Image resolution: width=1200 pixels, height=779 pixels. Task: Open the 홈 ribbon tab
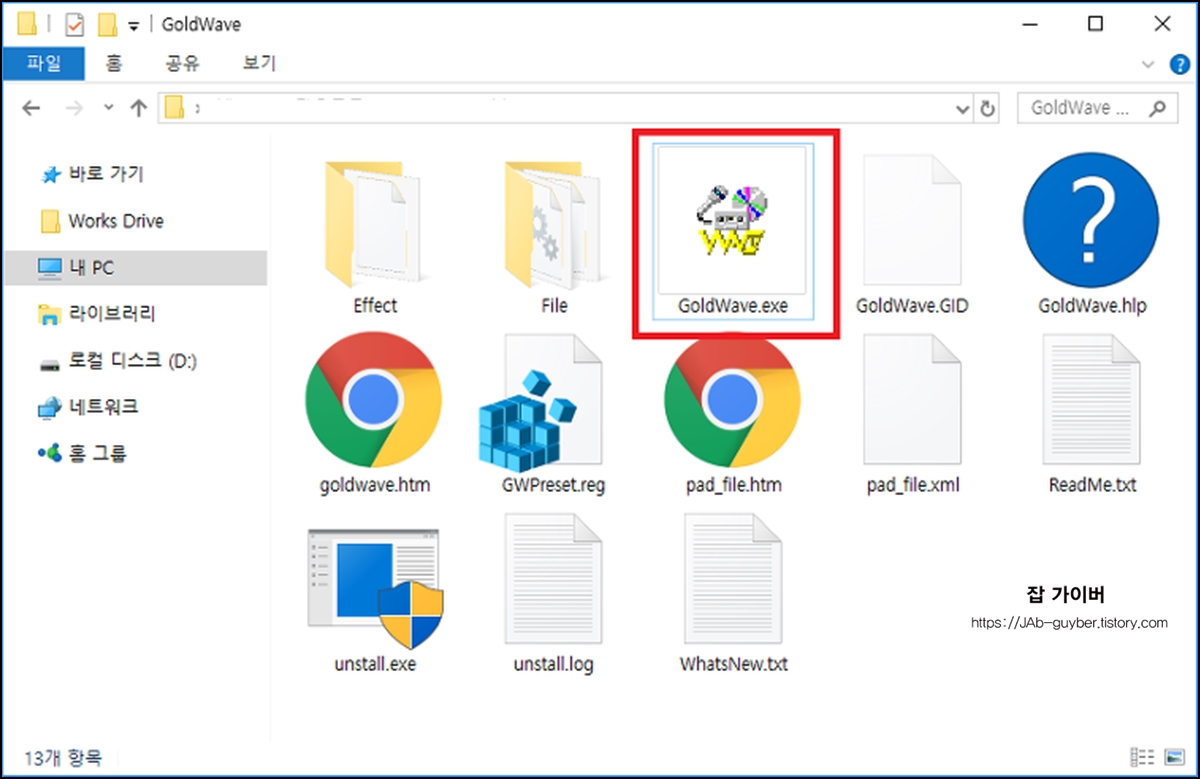pyautogui.click(x=113, y=64)
